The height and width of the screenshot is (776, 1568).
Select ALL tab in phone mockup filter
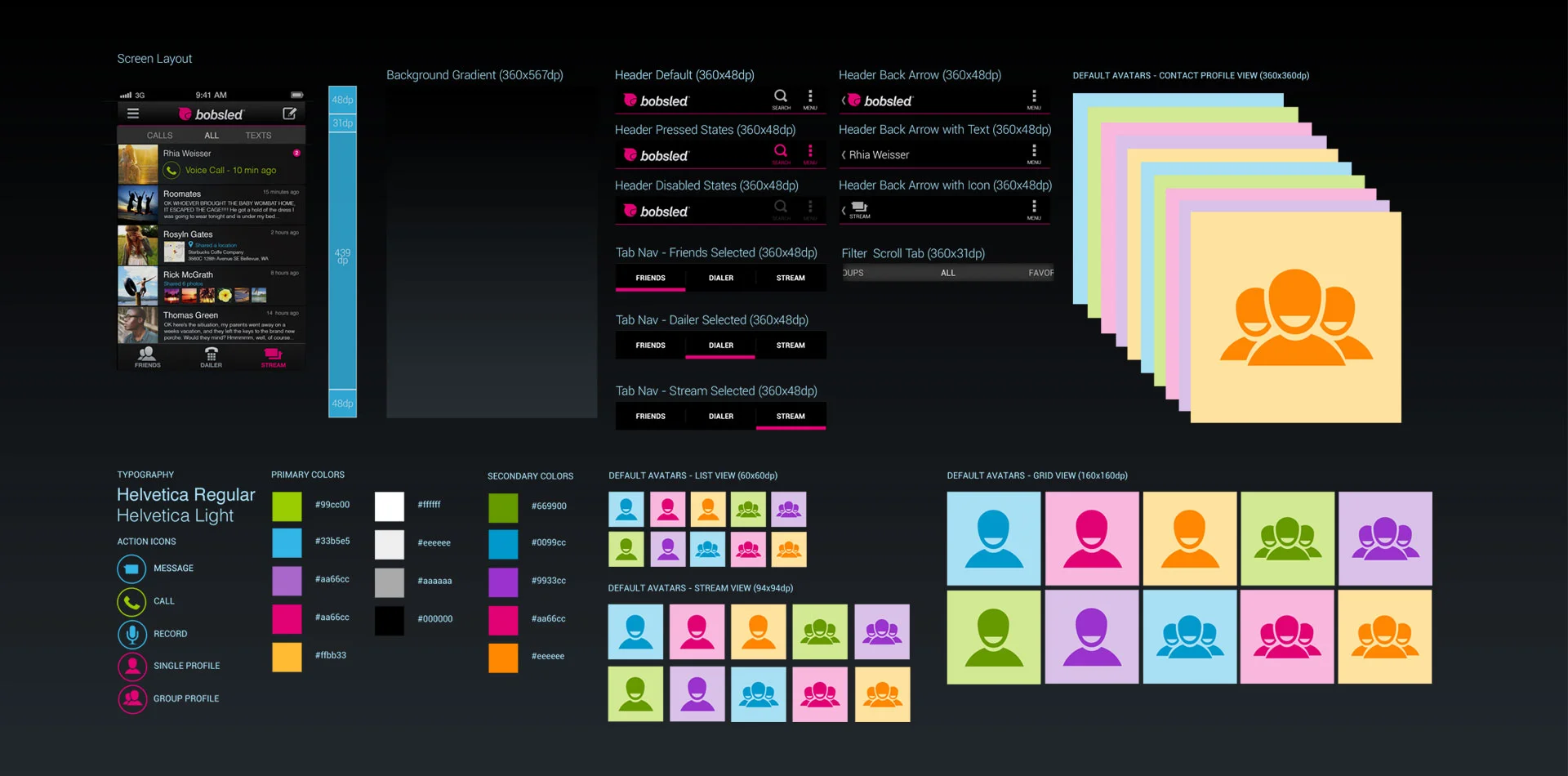[212, 136]
